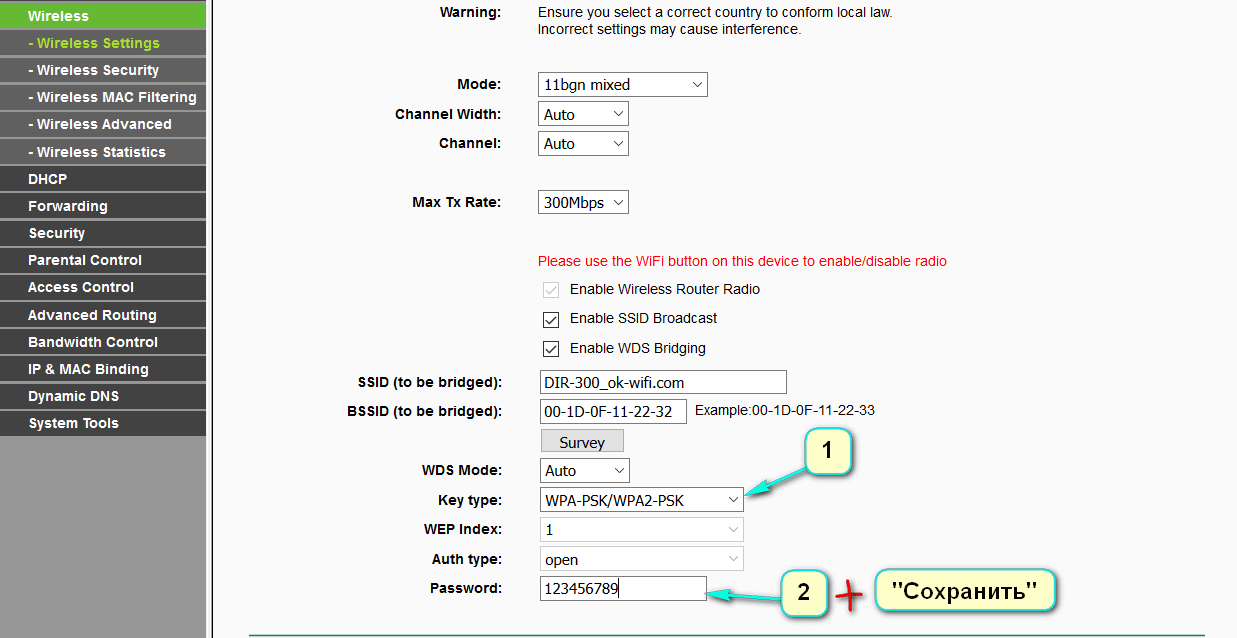Expand Key type dropdown WPA-PSK/WPA2-PSK
Screen dimensions: 1237x638
(x=641, y=499)
